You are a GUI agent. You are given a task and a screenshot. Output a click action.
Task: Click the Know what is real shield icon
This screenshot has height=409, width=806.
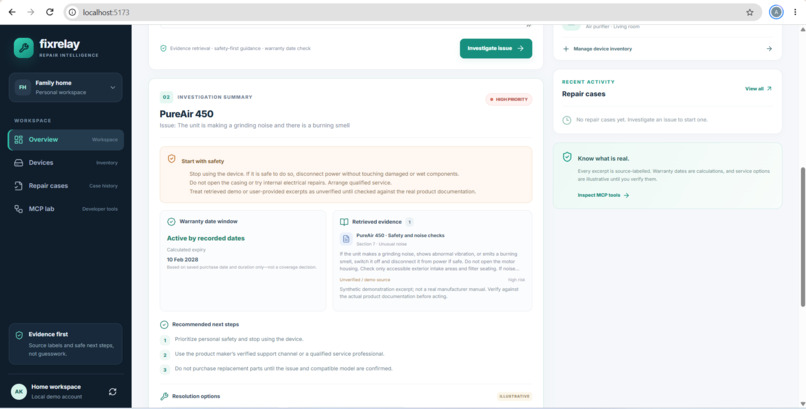pyautogui.click(x=567, y=157)
